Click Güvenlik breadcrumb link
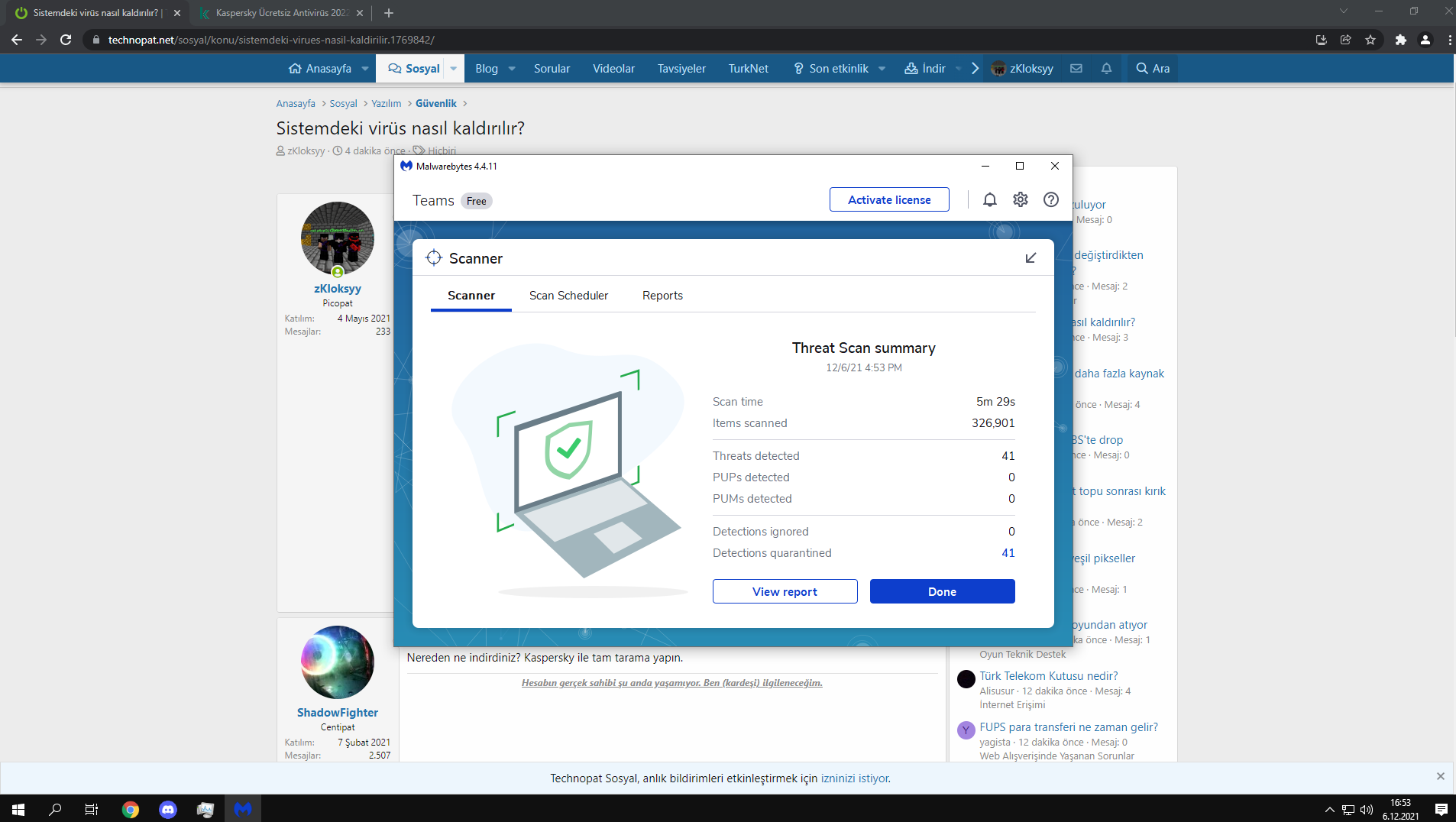The height and width of the screenshot is (822, 1456). 436,103
